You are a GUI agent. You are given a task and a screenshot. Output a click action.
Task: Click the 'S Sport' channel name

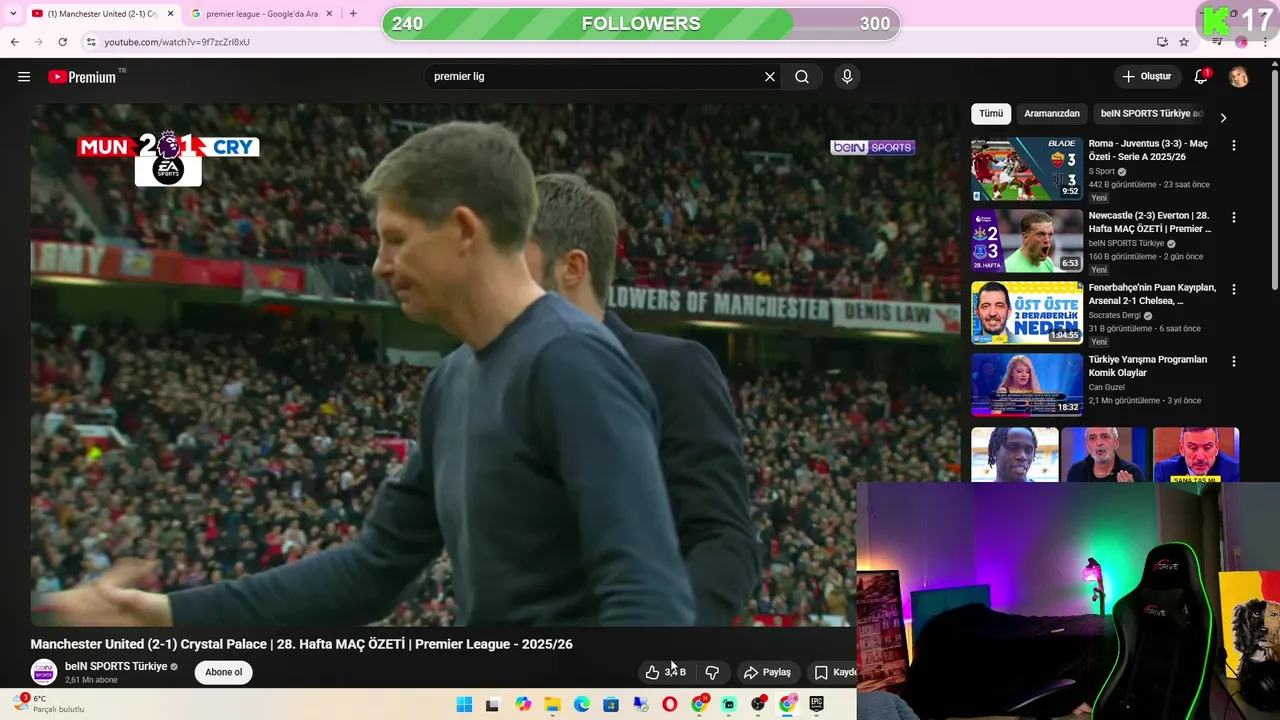click(x=1102, y=171)
